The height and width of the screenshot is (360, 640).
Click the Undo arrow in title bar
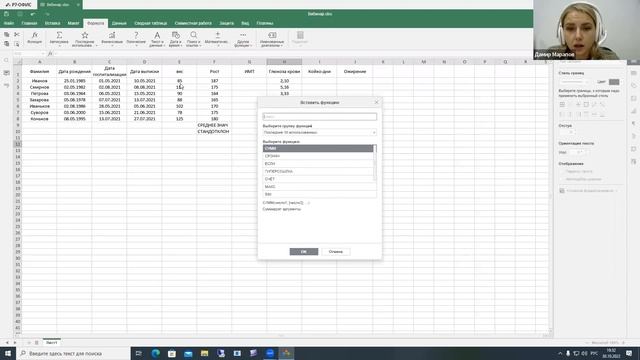pos(33,14)
